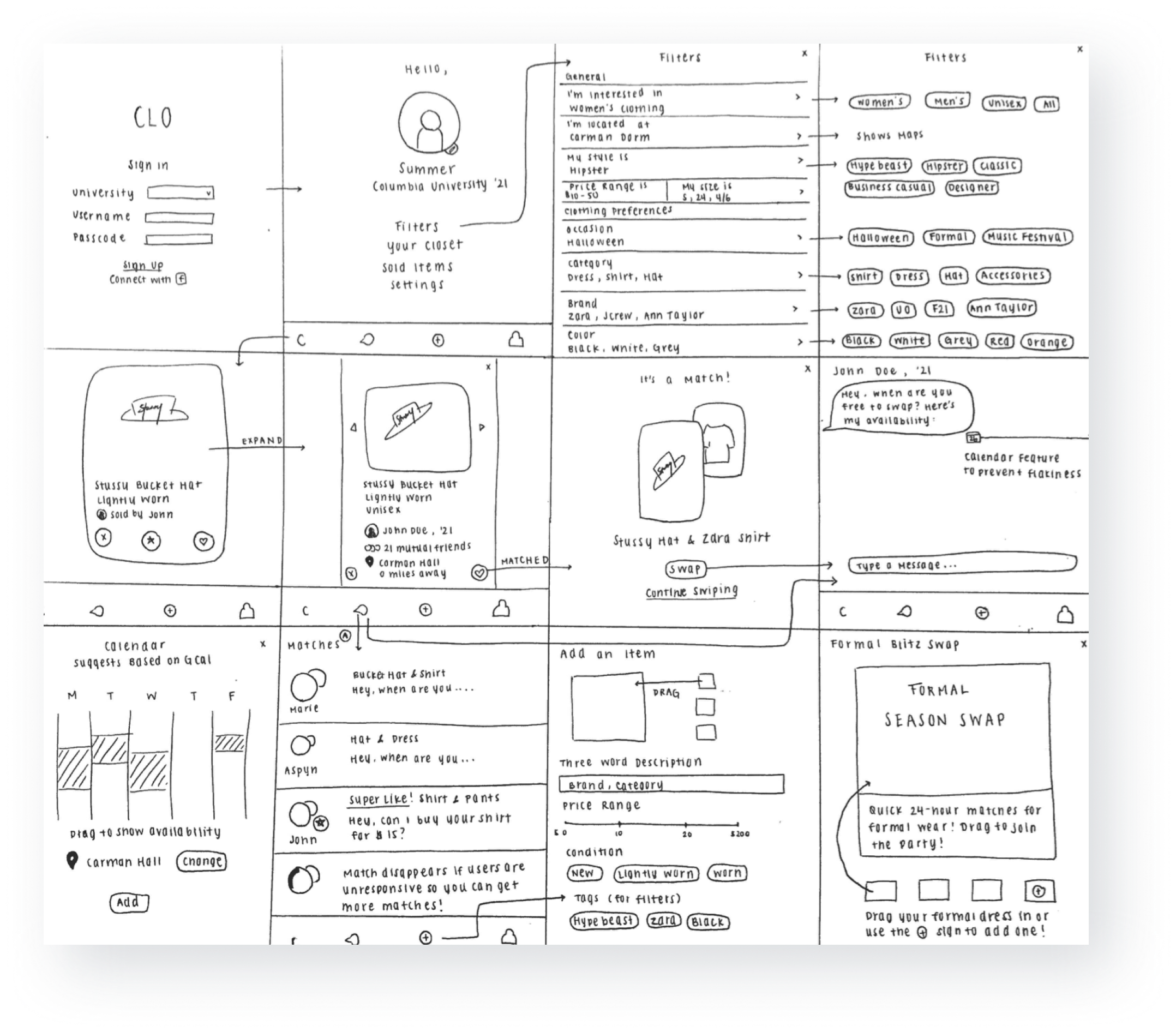Open Marie's avatar in the Matches list
The image size is (1176, 1032).
pyautogui.click(x=307, y=685)
